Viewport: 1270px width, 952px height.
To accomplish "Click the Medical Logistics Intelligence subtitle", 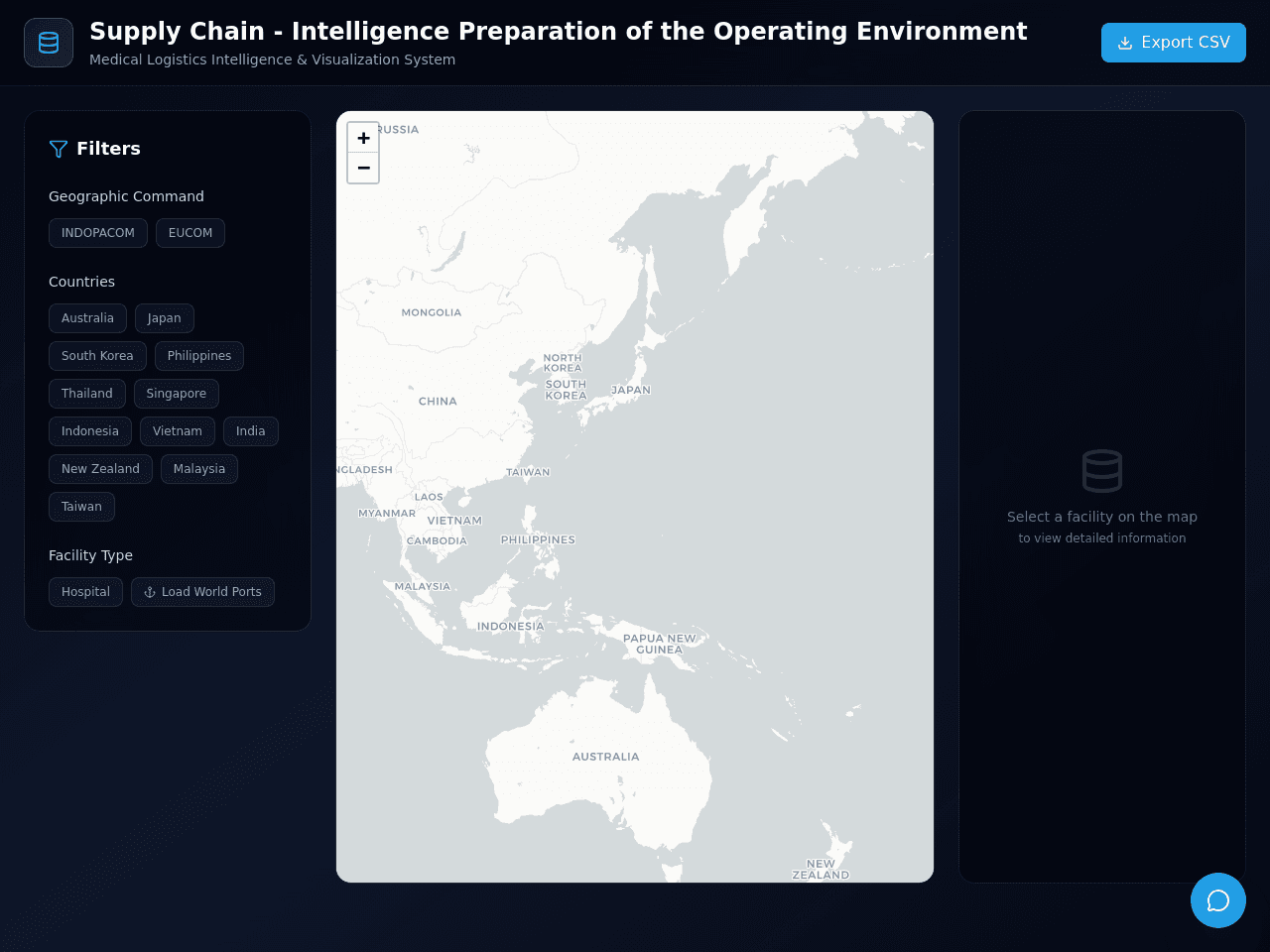I will tap(273, 59).
